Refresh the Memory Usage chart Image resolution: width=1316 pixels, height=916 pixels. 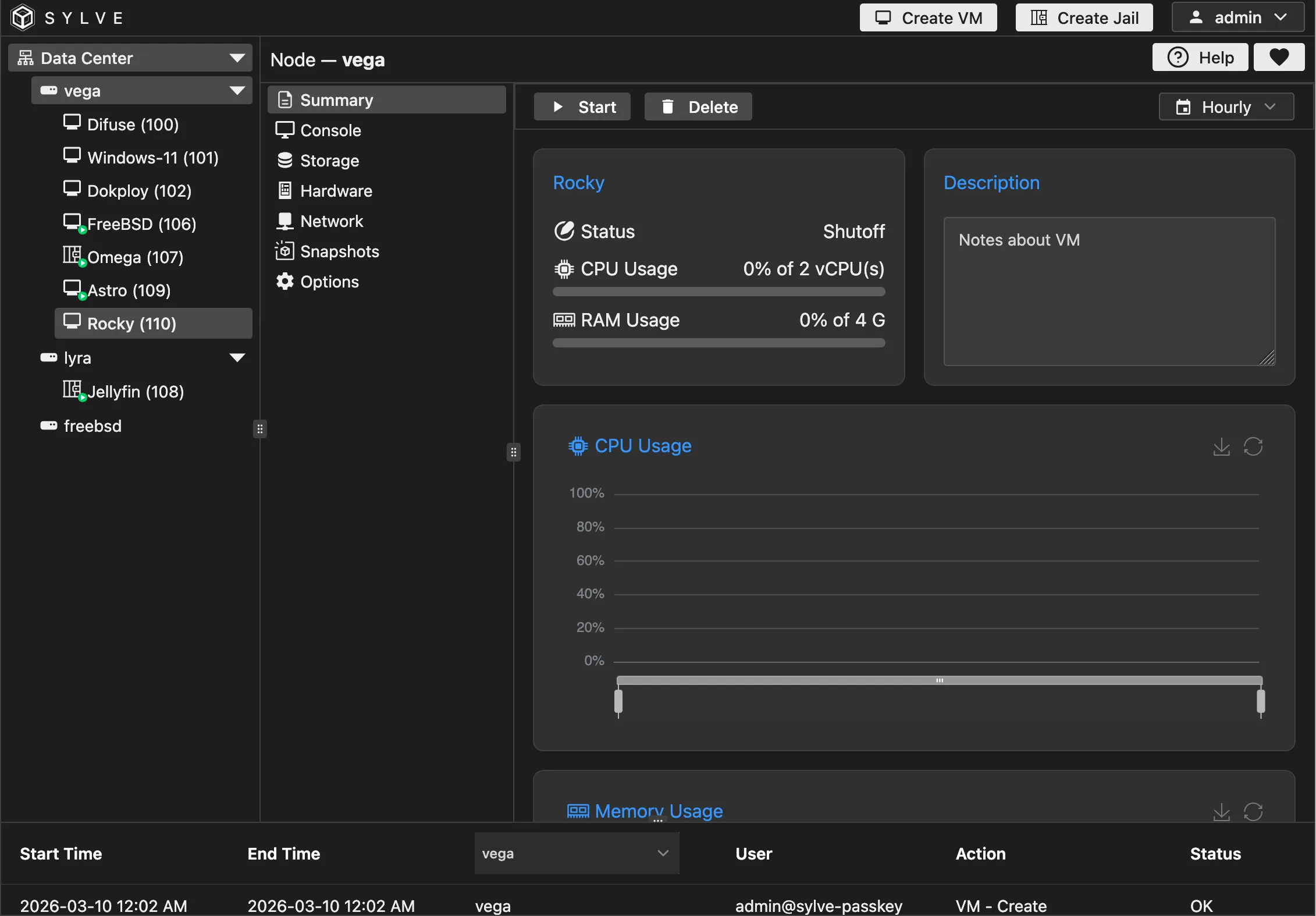1253,811
